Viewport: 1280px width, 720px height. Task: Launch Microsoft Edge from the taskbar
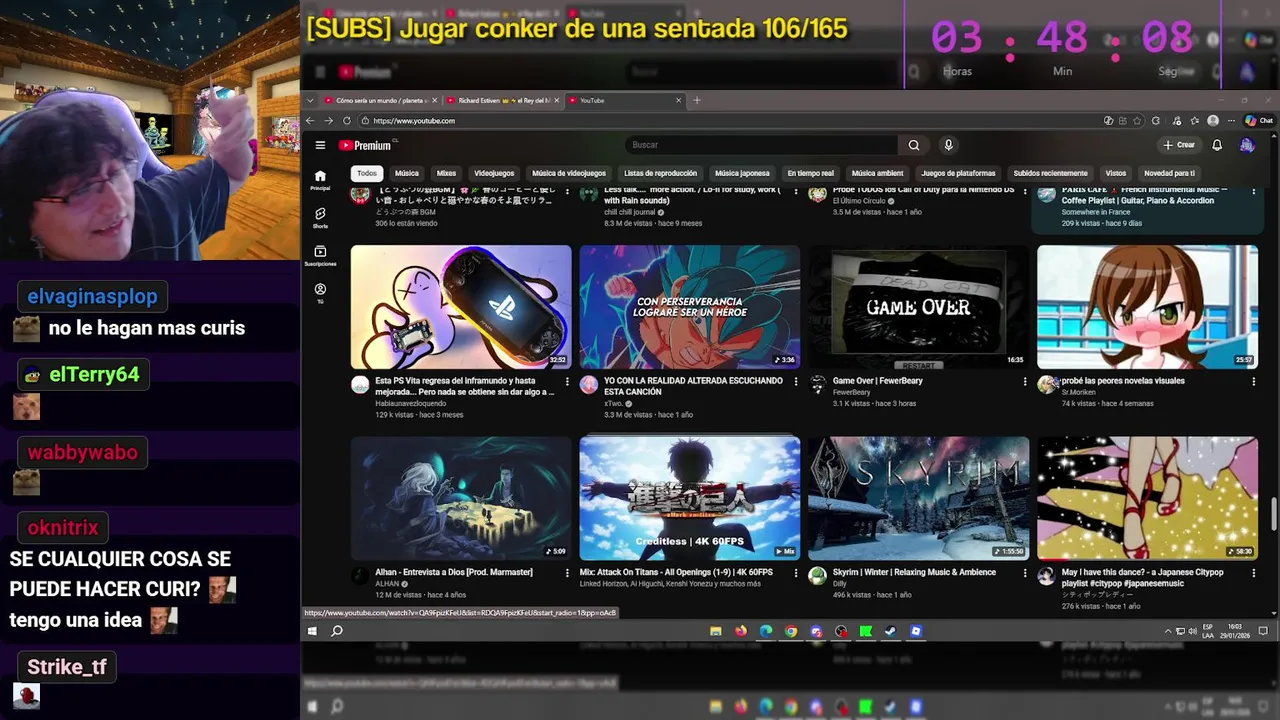point(766,631)
